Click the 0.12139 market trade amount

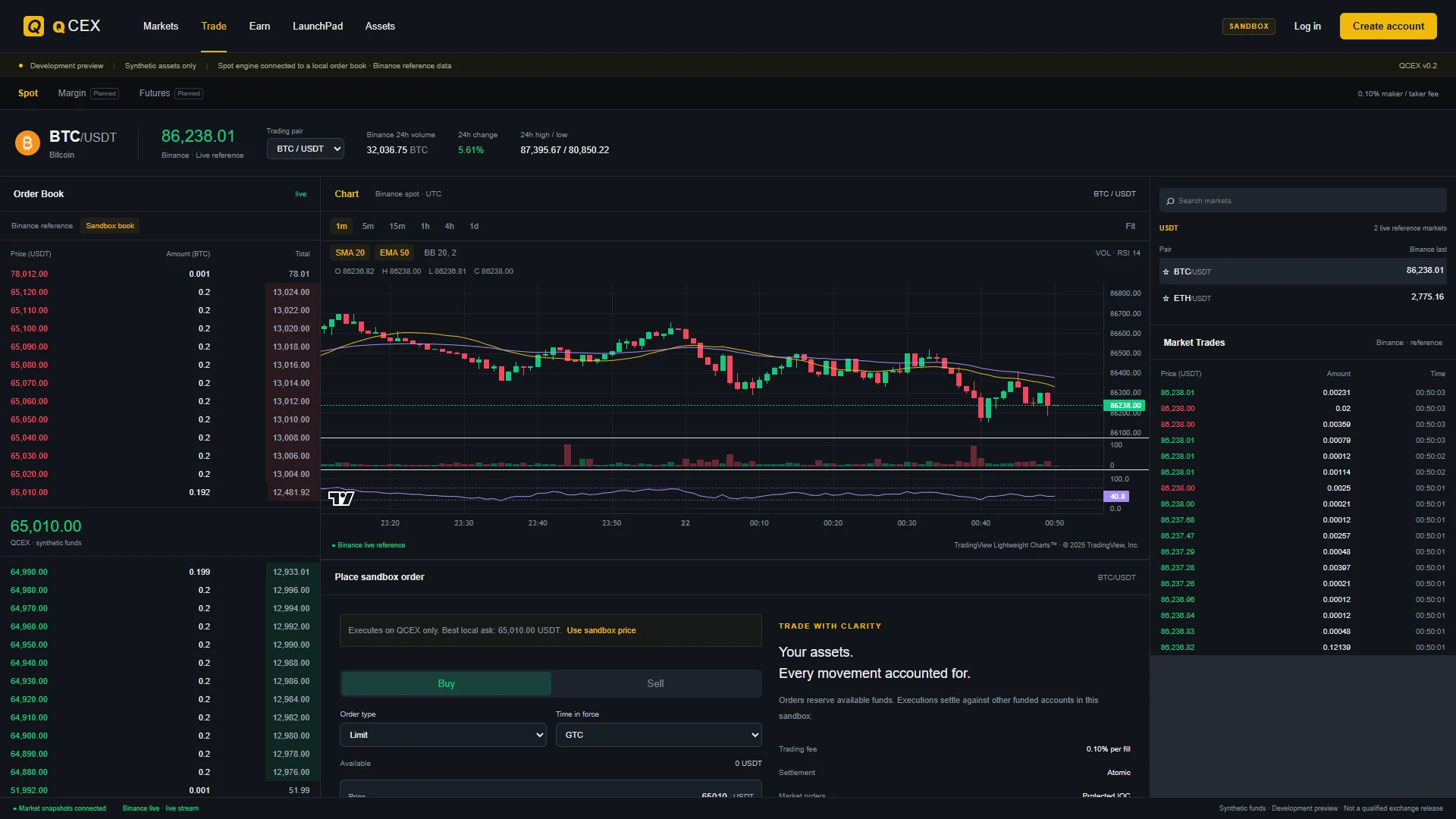(1336, 648)
